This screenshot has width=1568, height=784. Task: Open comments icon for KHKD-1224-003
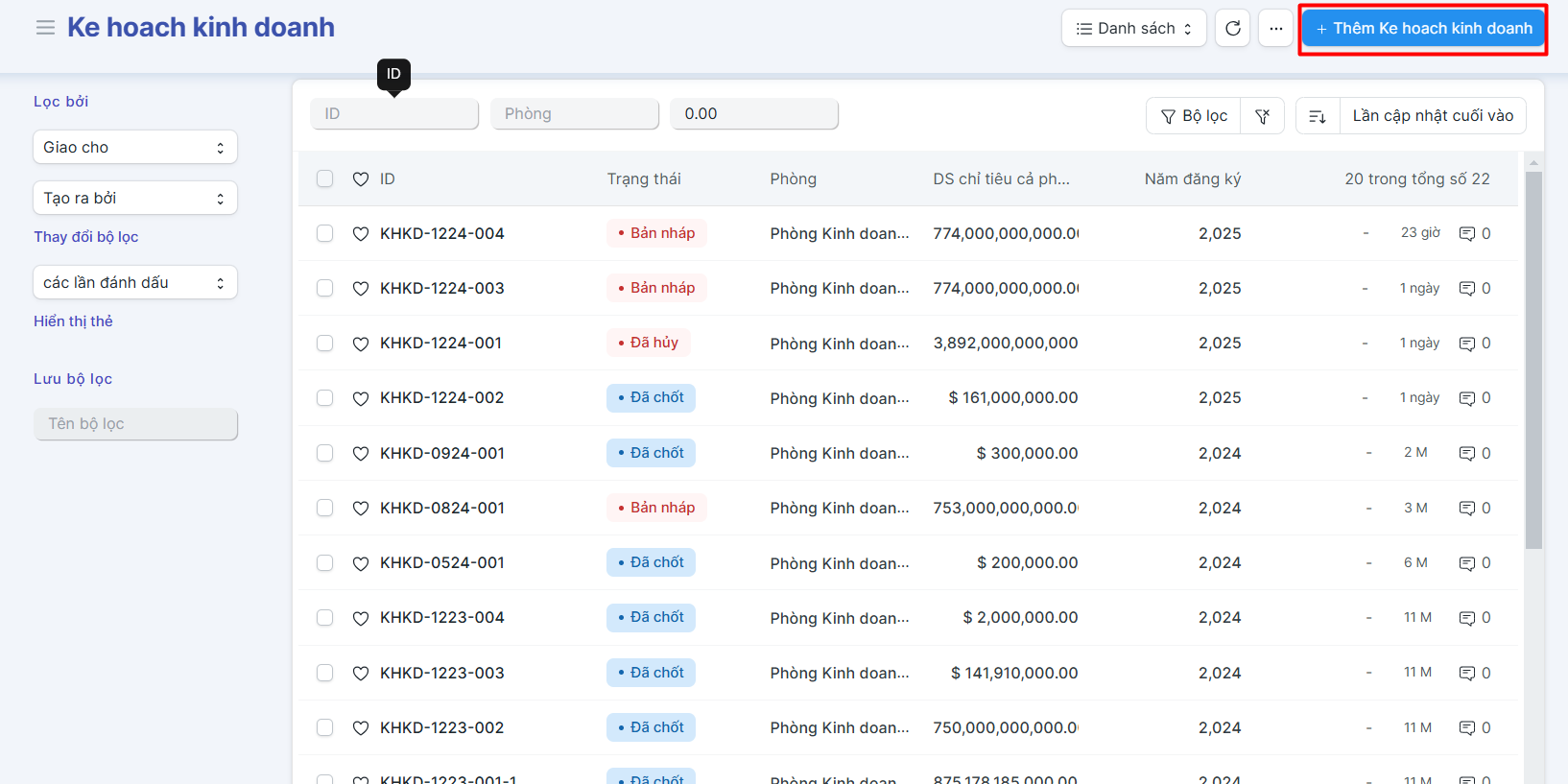(x=1466, y=289)
